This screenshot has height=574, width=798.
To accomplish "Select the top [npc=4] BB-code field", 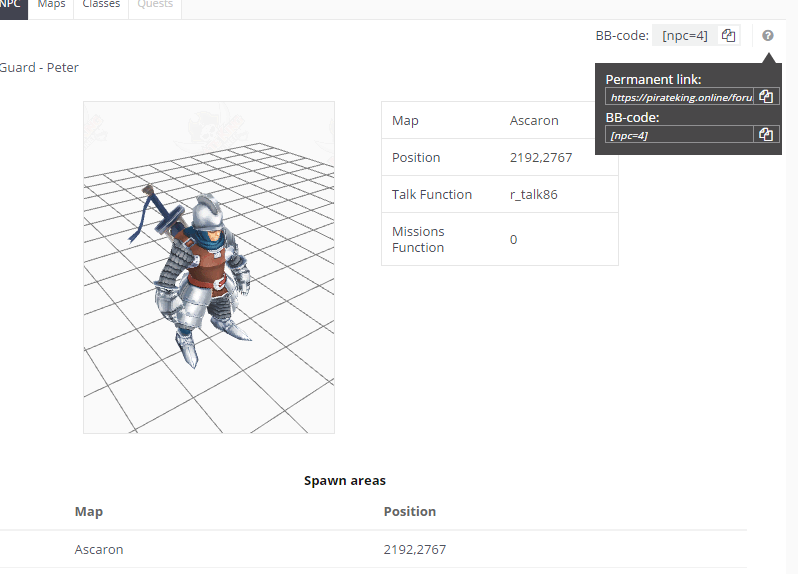I will tap(685, 36).
